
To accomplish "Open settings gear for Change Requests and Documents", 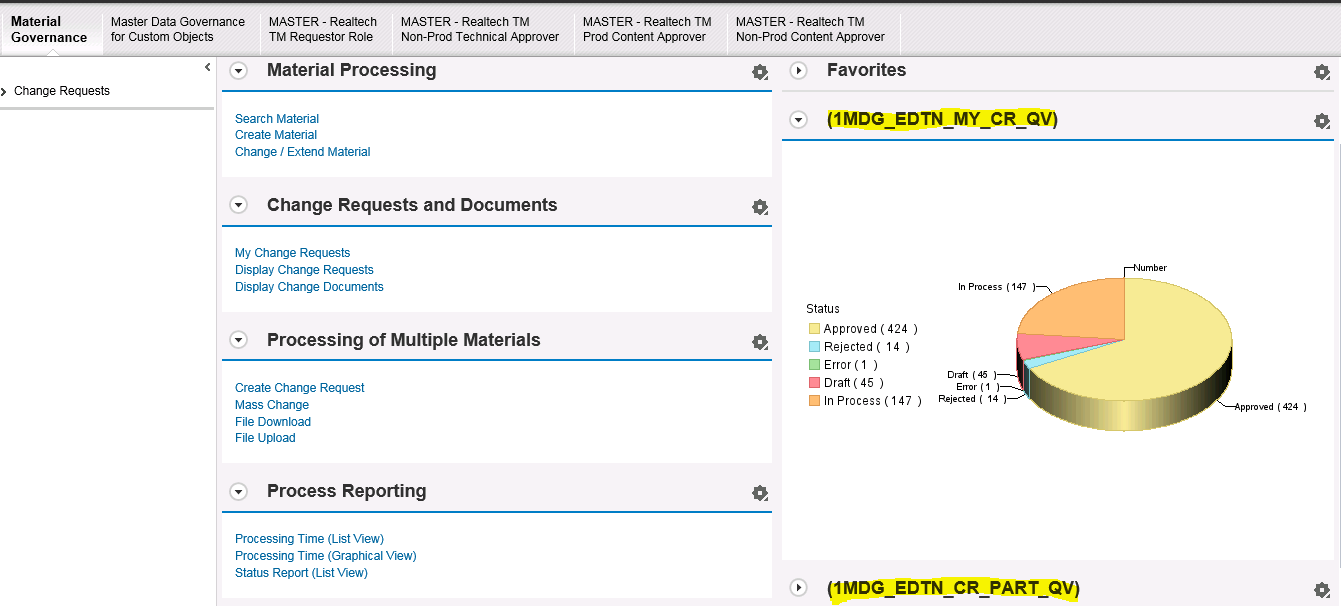I will click(x=760, y=207).
